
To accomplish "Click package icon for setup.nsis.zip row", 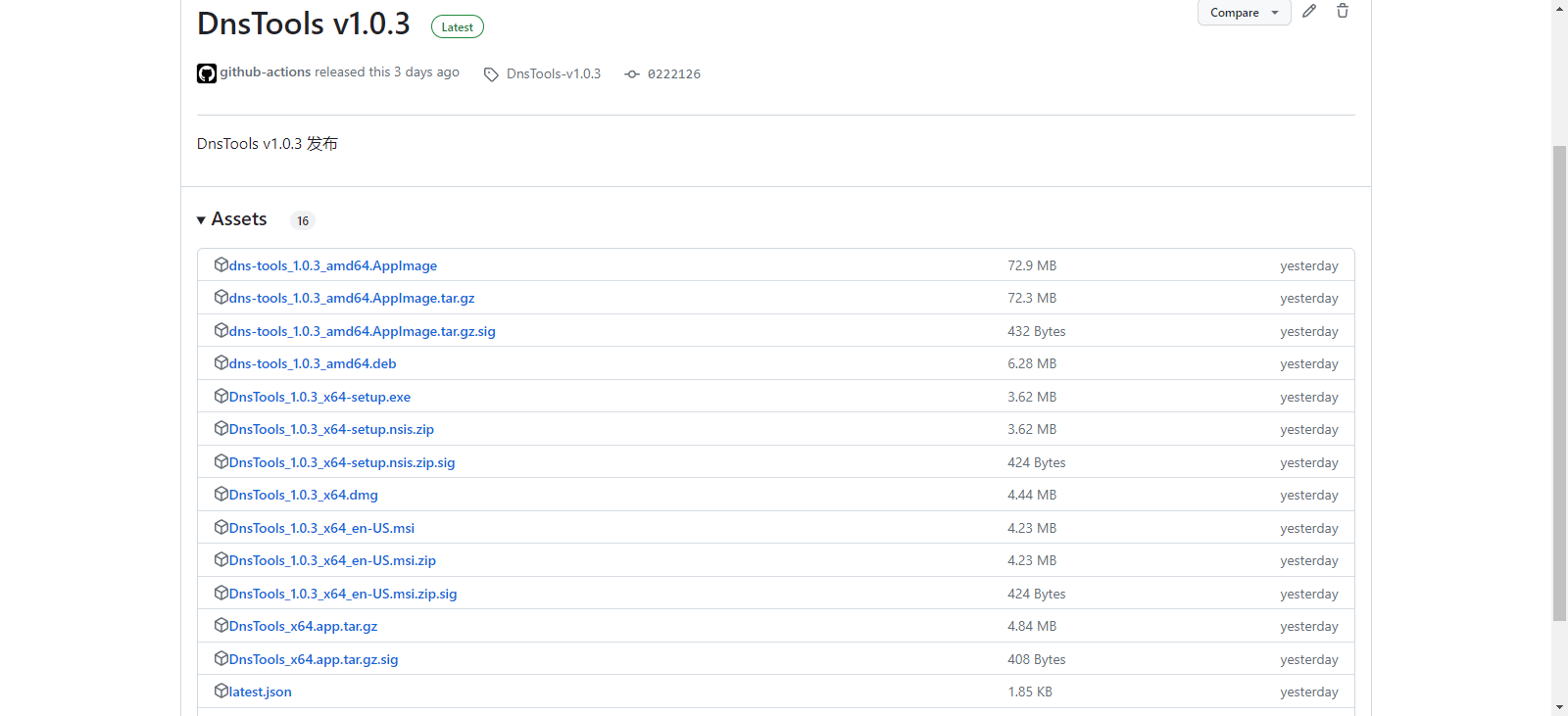I will [x=221, y=428].
